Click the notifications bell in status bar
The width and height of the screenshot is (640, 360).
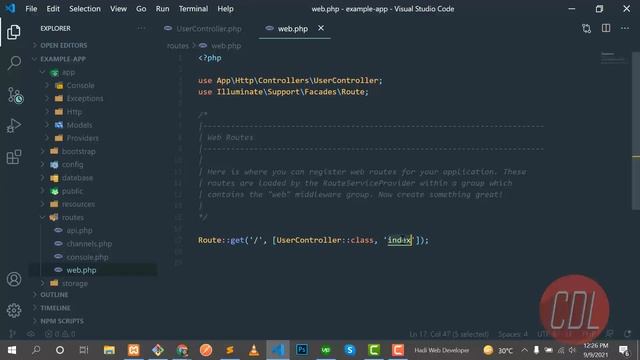click(627, 334)
